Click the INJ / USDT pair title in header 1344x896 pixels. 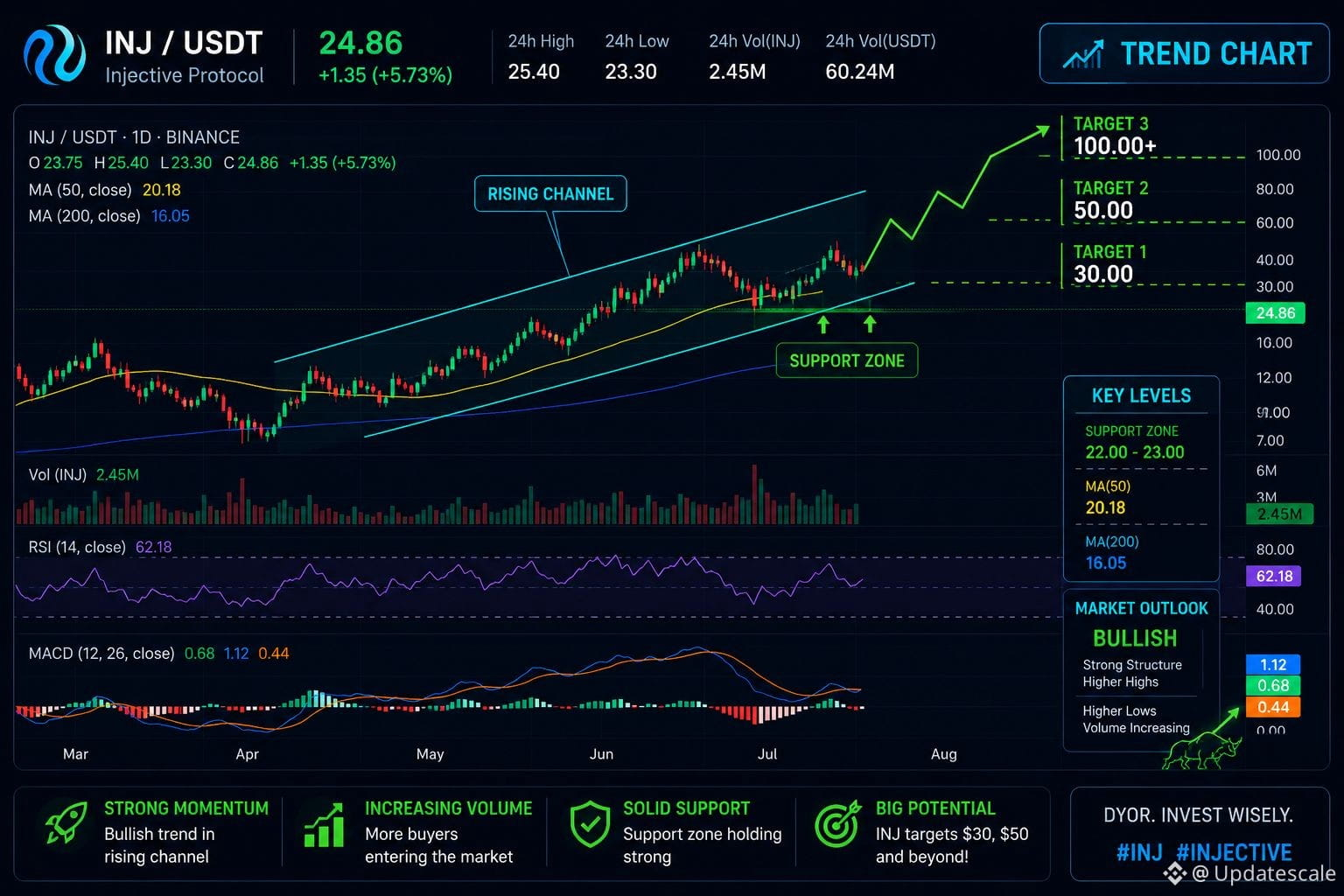(184, 43)
